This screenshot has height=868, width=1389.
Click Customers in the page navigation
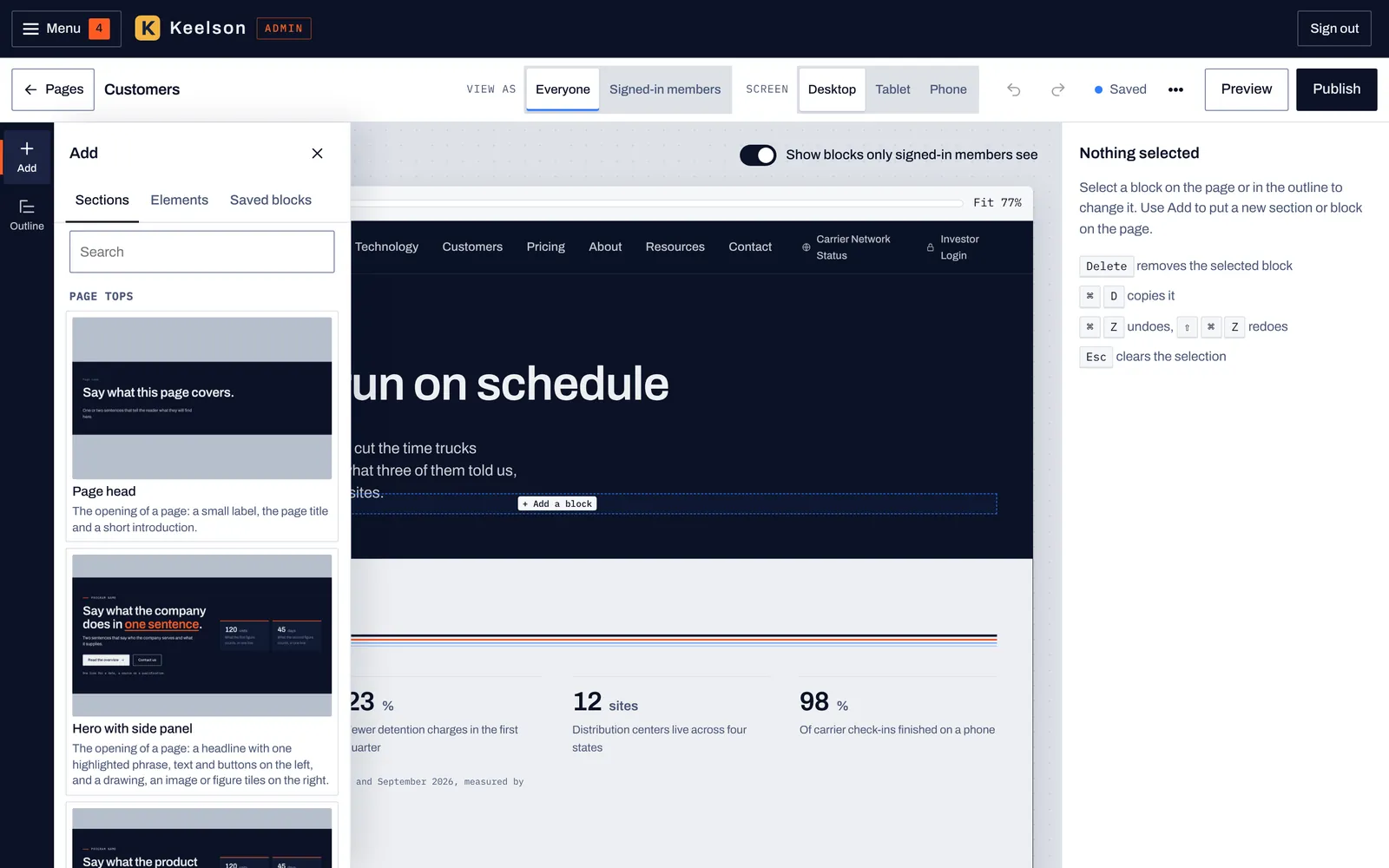click(x=472, y=247)
